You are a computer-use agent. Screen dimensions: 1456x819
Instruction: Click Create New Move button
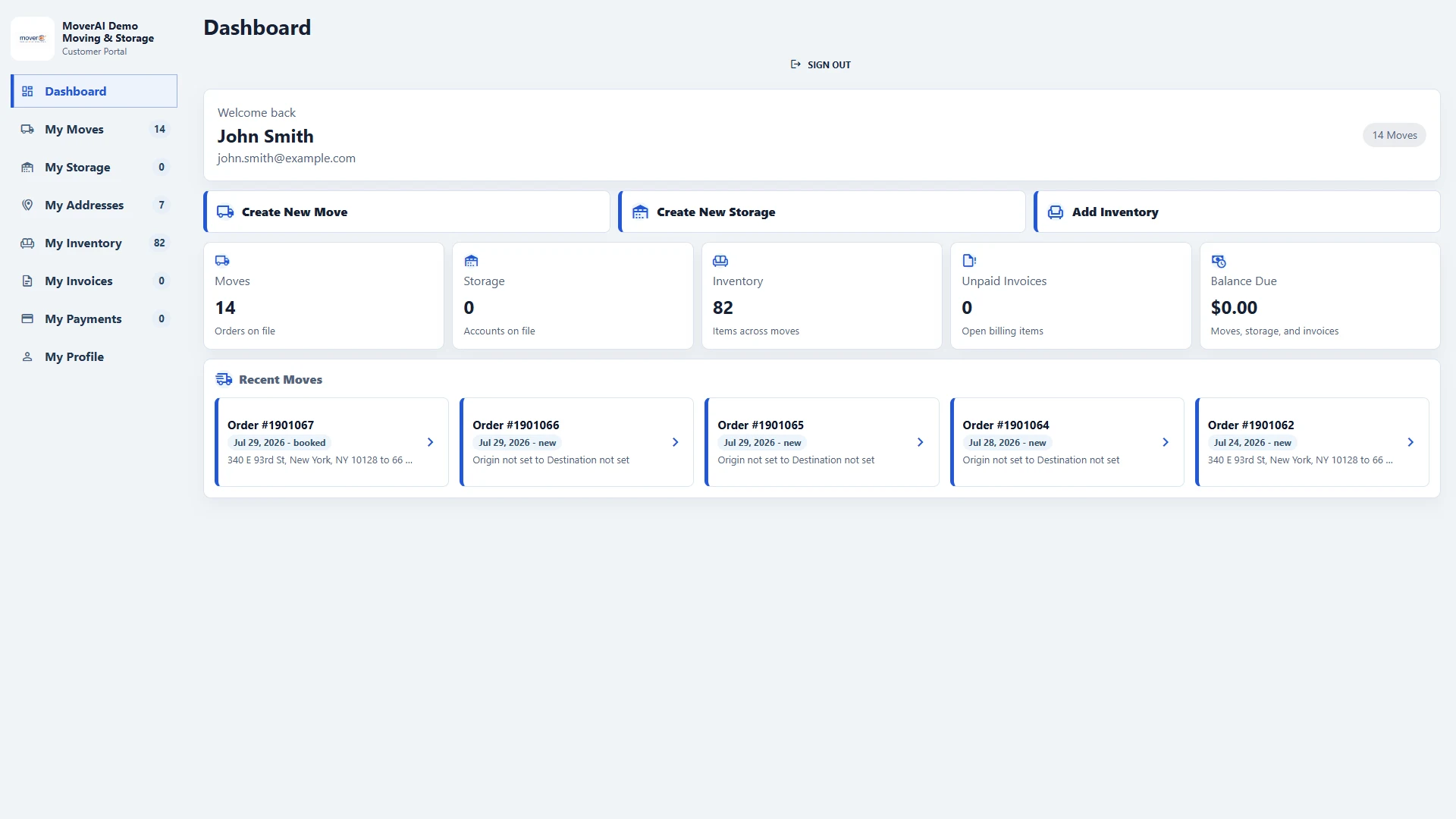[x=406, y=212]
